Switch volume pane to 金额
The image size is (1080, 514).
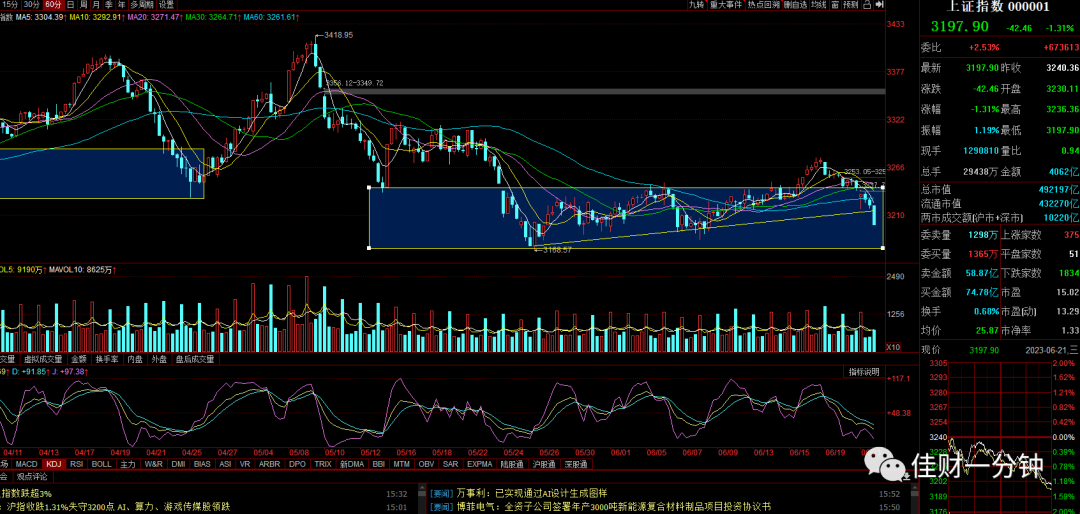click(79, 359)
